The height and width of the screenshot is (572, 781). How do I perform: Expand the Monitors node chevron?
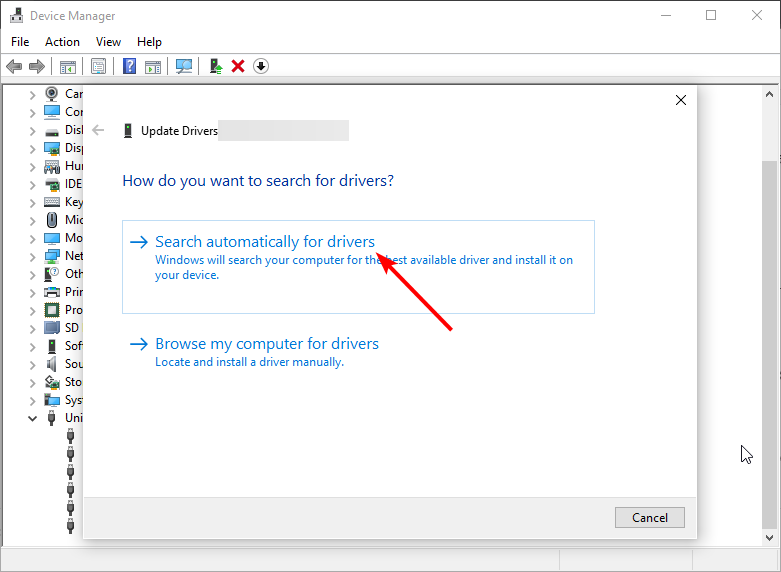click(32, 239)
